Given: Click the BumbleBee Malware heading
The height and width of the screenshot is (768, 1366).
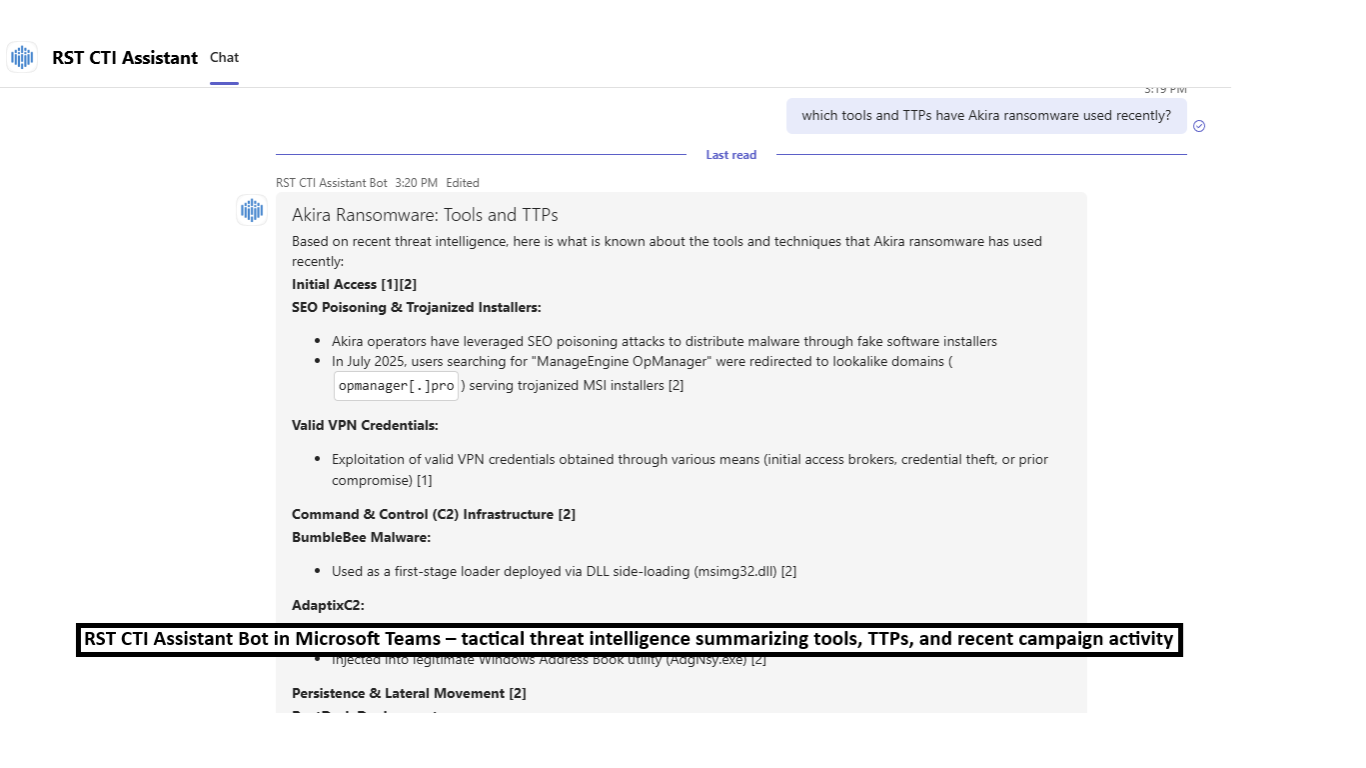Looking at the screenshot, I should tap(361, 537).
